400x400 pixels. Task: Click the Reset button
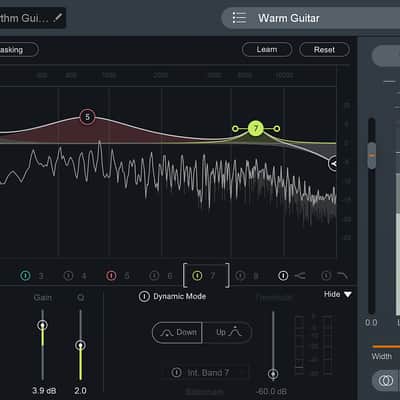324,50
